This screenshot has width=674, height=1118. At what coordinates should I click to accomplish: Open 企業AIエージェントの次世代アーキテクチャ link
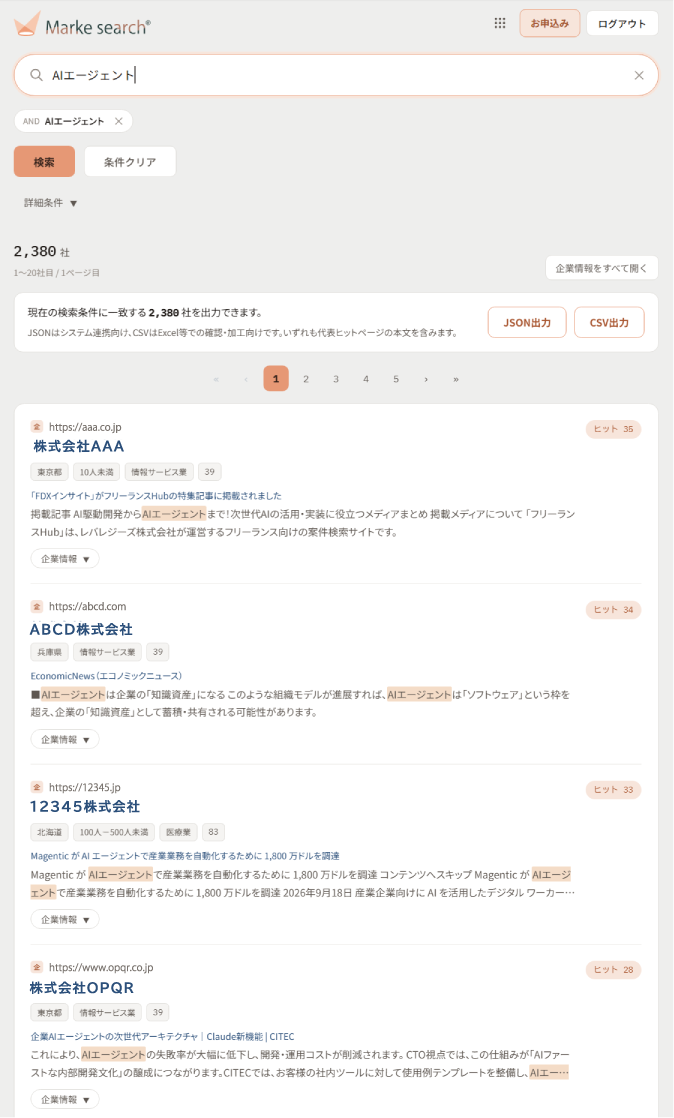pos(163,1036)
